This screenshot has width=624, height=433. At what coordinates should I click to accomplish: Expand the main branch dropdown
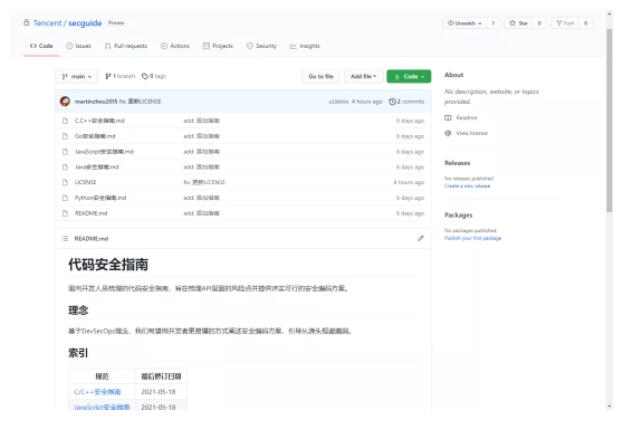(x=77, y=76)
